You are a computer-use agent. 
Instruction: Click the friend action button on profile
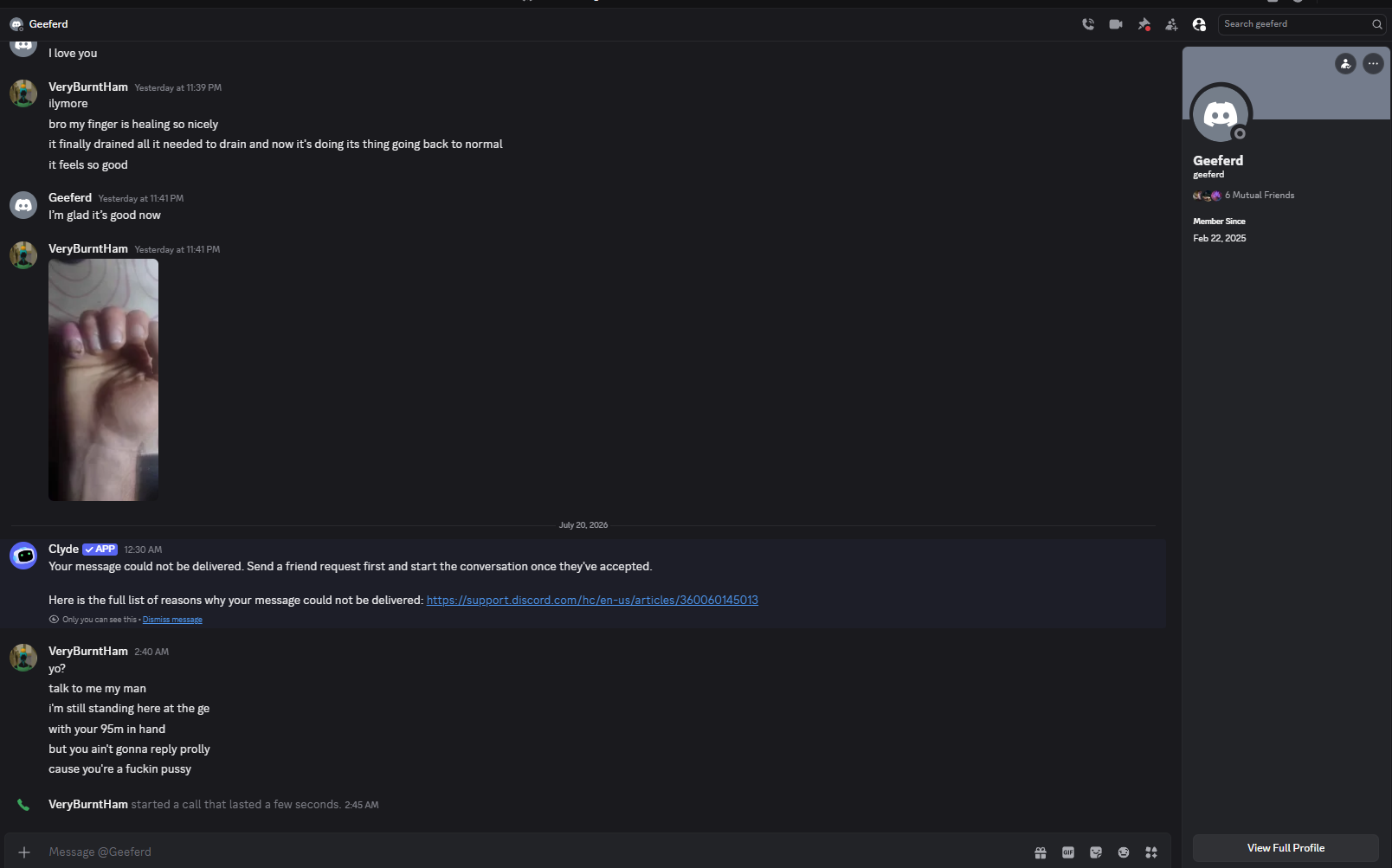[x=1345, y=63]
